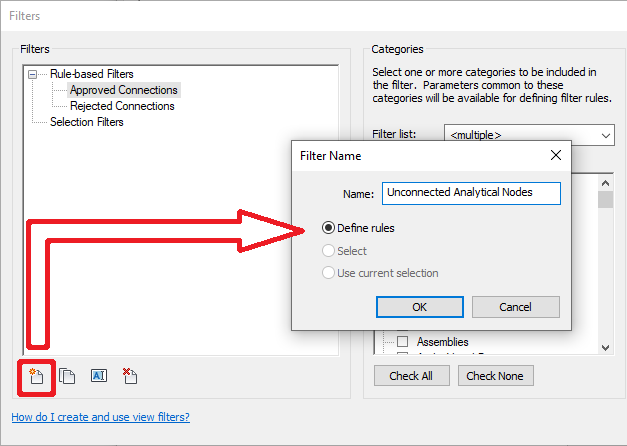The width and height of the screenshot is (627, 446).
Task: Open the view filters help link
Action: click(100, 417)
